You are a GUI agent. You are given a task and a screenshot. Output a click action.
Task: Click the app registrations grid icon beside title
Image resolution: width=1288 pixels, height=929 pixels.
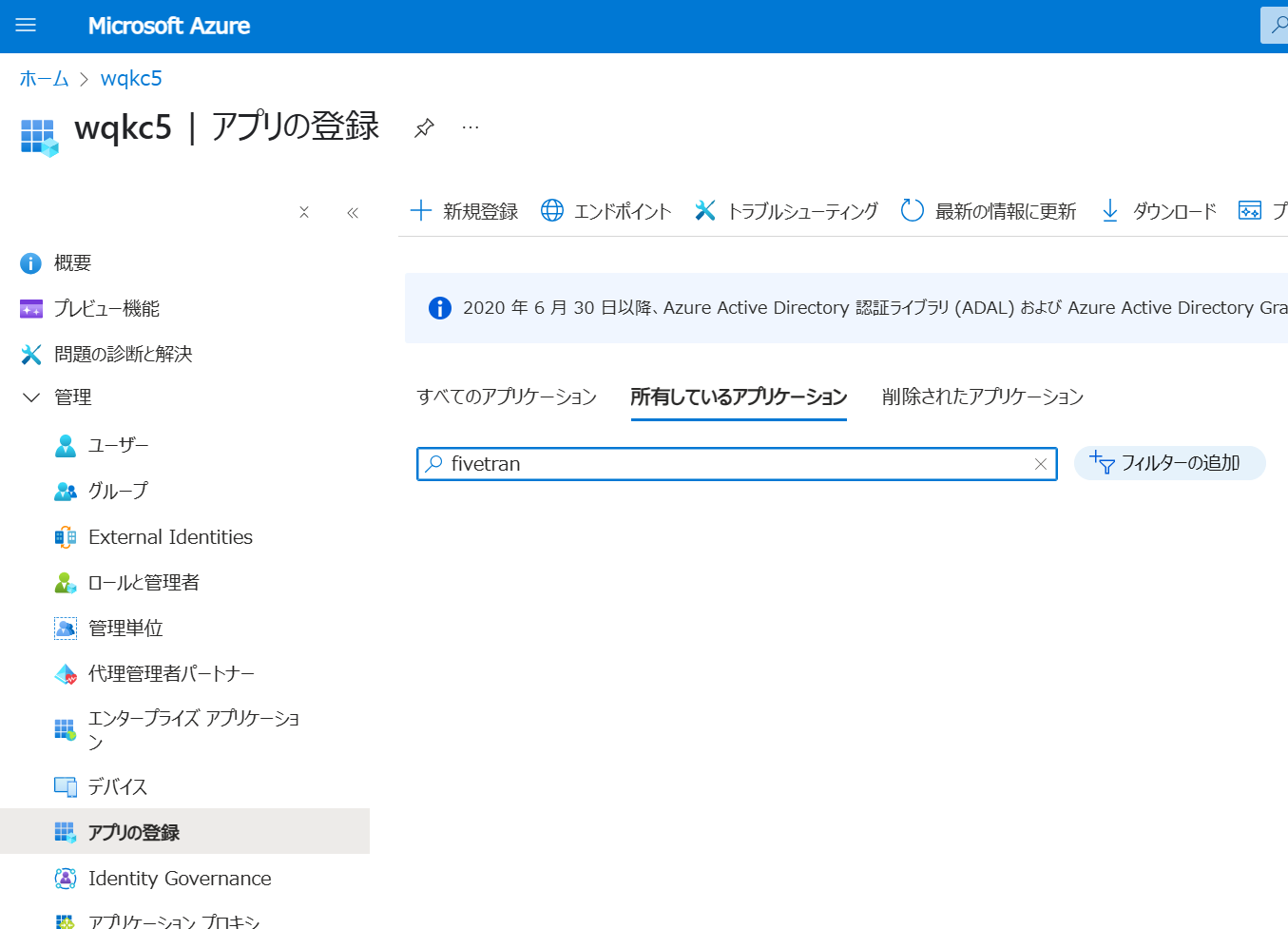point(39,137)
